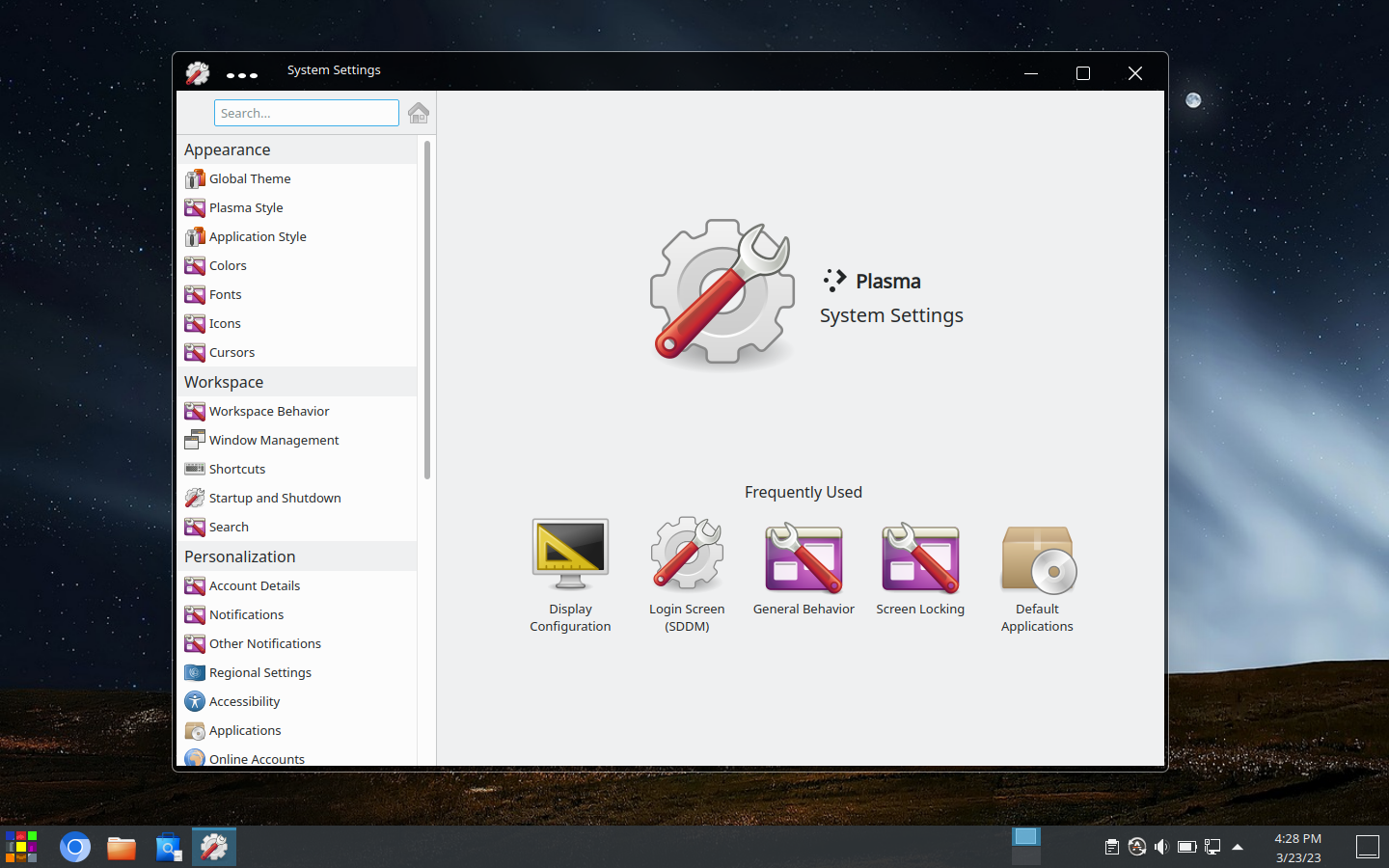Select Window Management in sidebar
This screenshot has width=1389, height=868.
(299, 440)
